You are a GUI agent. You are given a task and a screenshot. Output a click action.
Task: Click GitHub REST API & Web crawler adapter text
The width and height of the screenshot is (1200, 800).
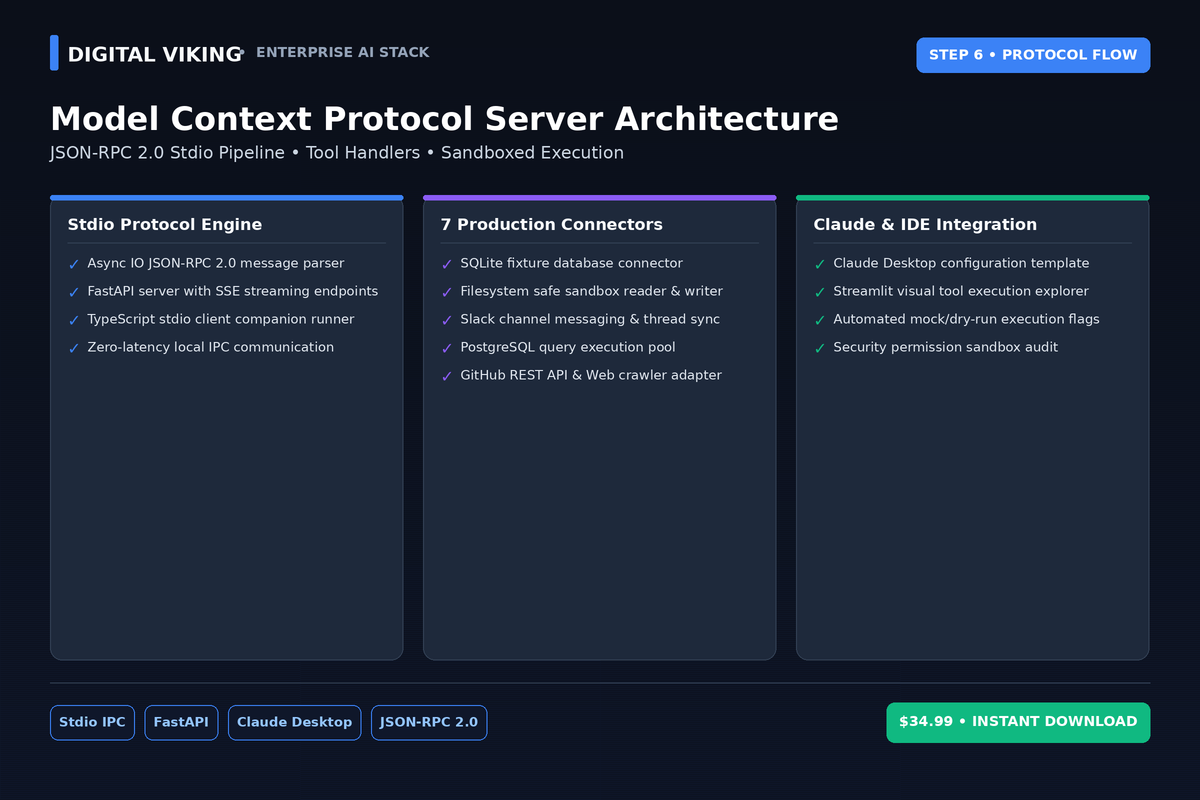point(591,375)
